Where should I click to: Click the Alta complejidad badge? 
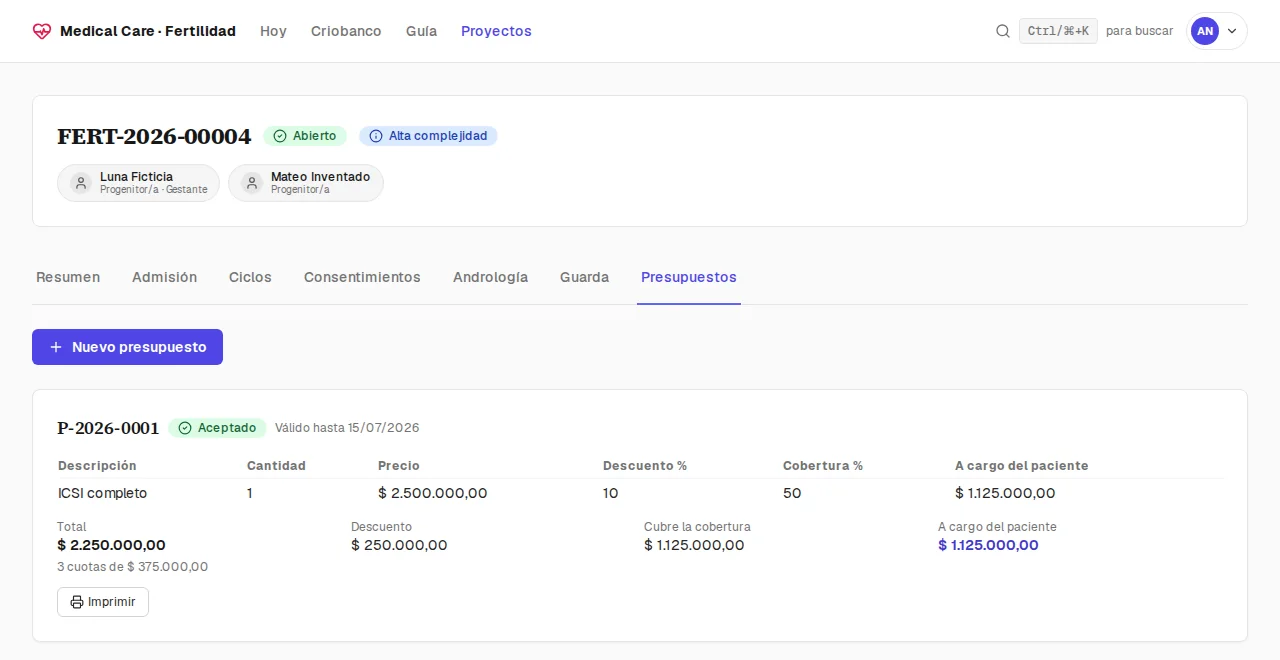[428, 136]
